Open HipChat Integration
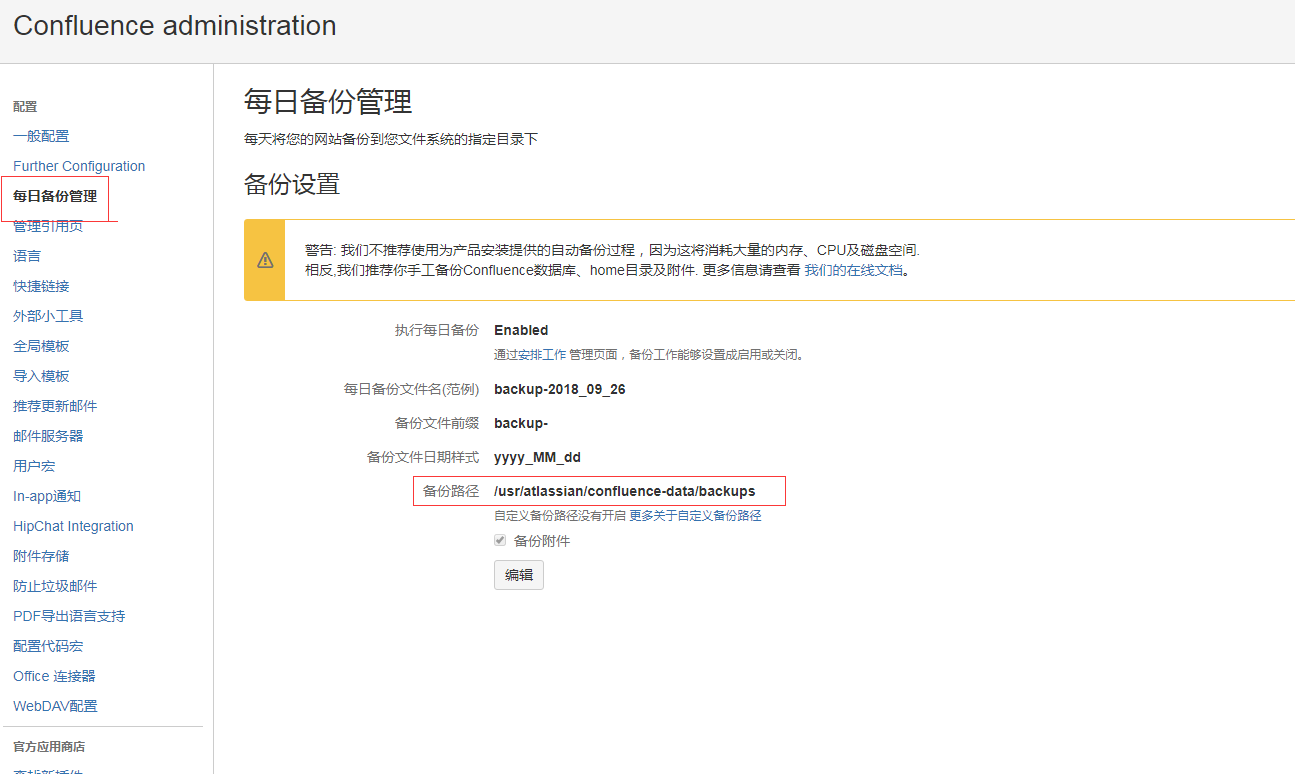Image resolution: width=1295 pixels, height=774 pixels. pyautogui.click(x=73, y=526)
